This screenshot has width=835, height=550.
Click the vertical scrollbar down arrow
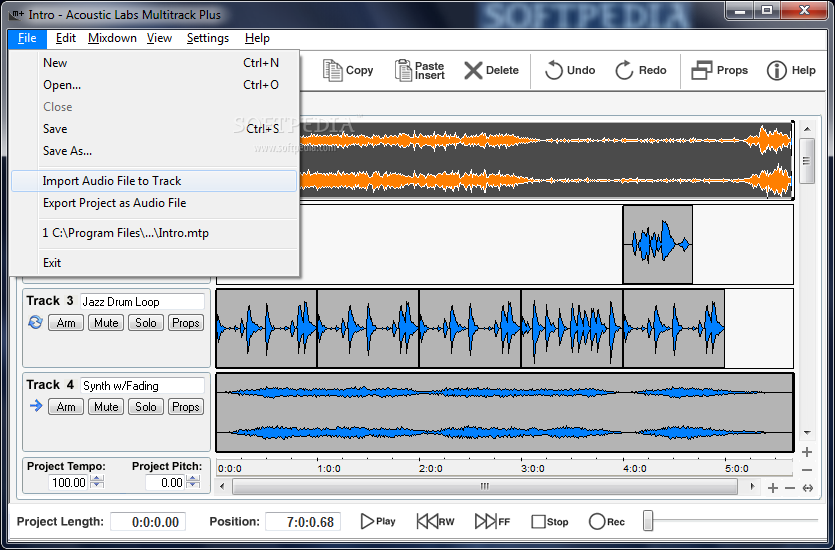[x=807, y=433]
